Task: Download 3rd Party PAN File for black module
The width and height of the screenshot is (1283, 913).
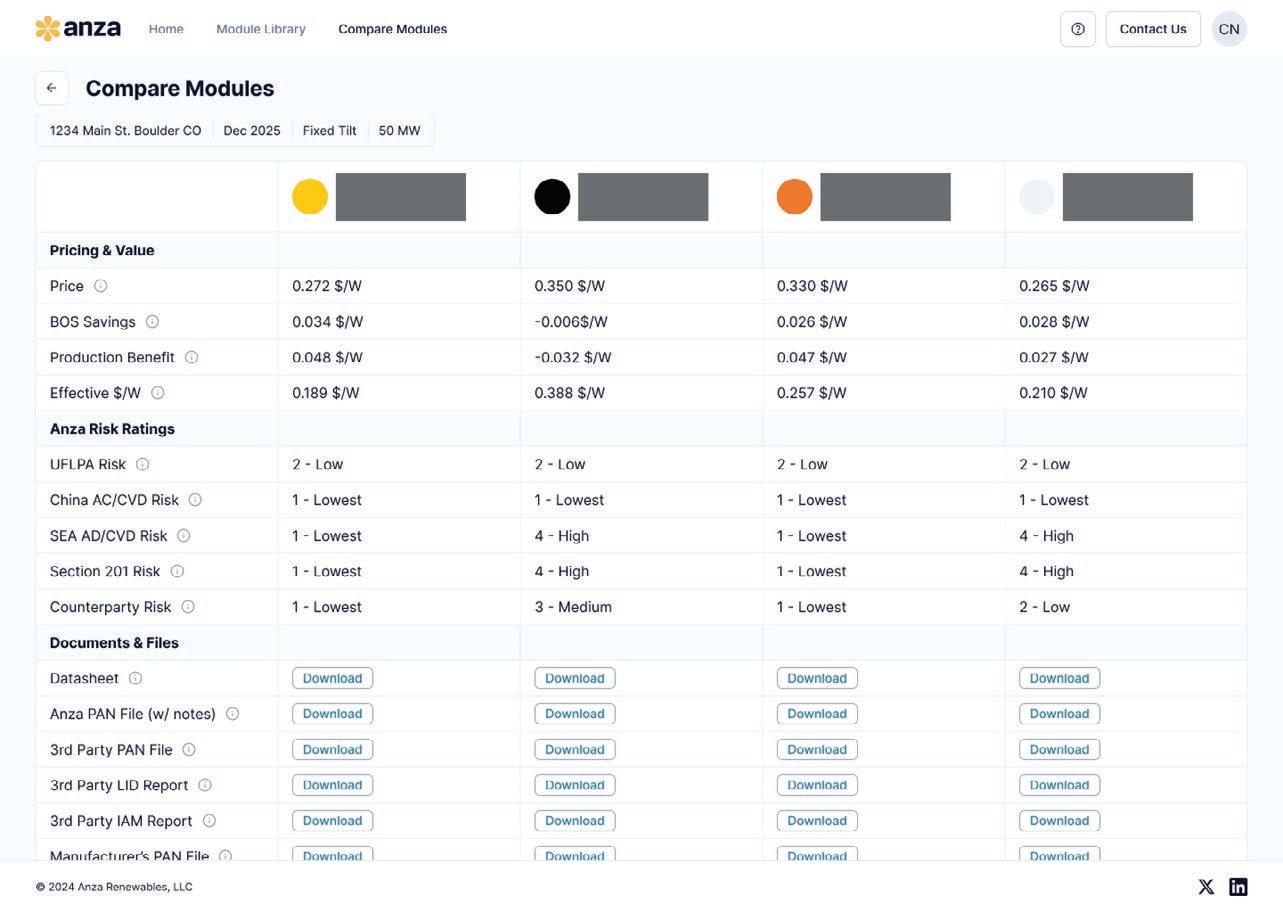Action: coord(575,750)
